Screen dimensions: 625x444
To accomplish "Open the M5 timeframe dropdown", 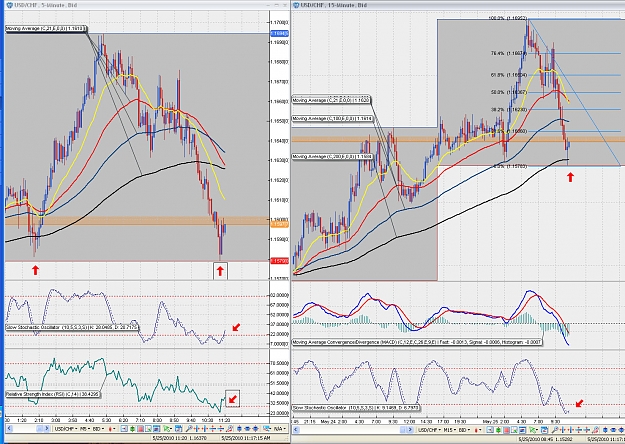I will (x=85, y=429).
